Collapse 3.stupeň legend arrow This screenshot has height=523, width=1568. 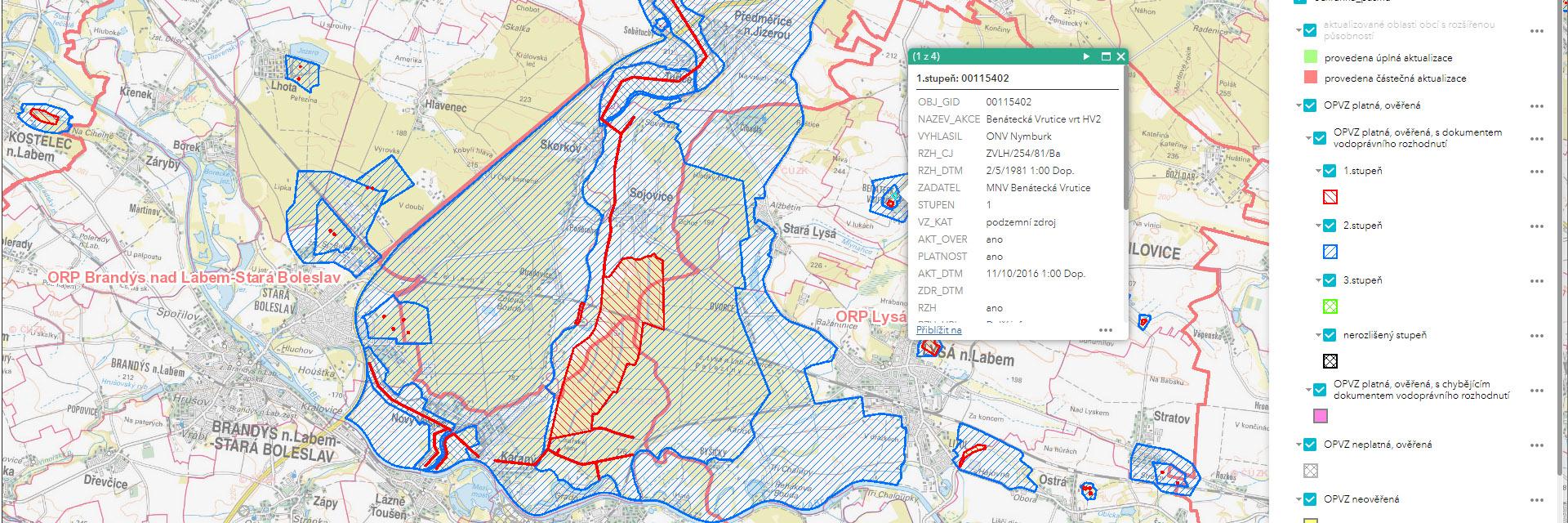click(1318, 280)
